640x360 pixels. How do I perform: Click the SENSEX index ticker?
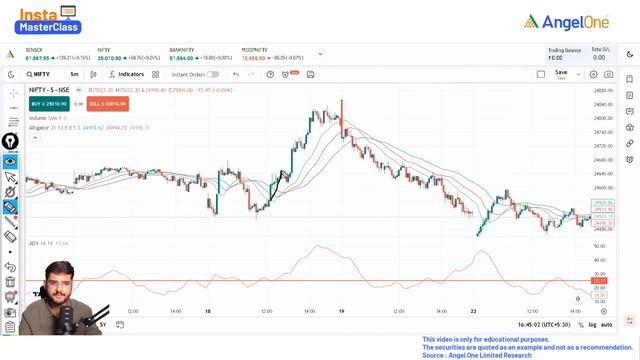[x=58, y=54]
